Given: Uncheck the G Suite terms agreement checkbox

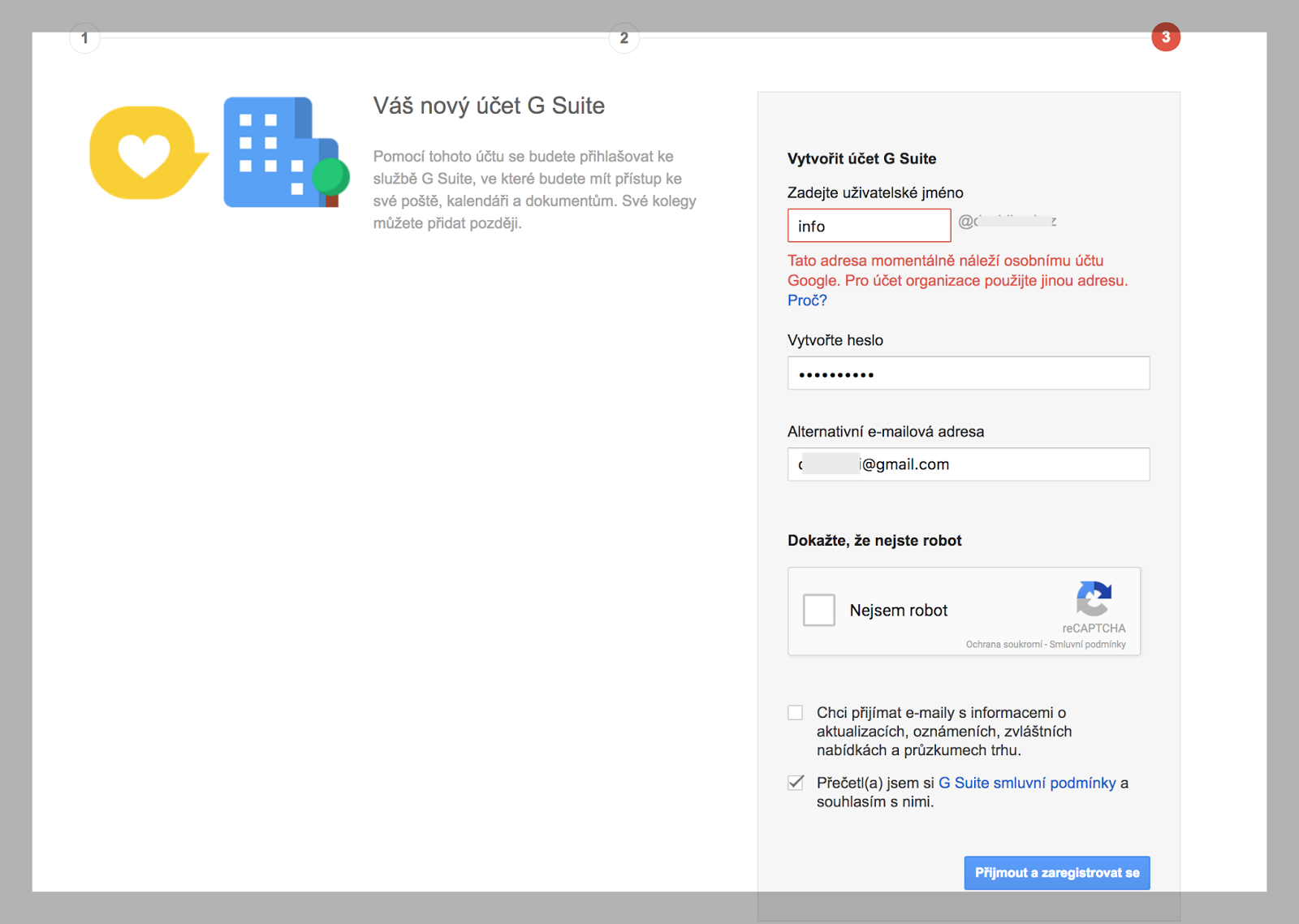Looking at the screenshot, I should [796, 783].
